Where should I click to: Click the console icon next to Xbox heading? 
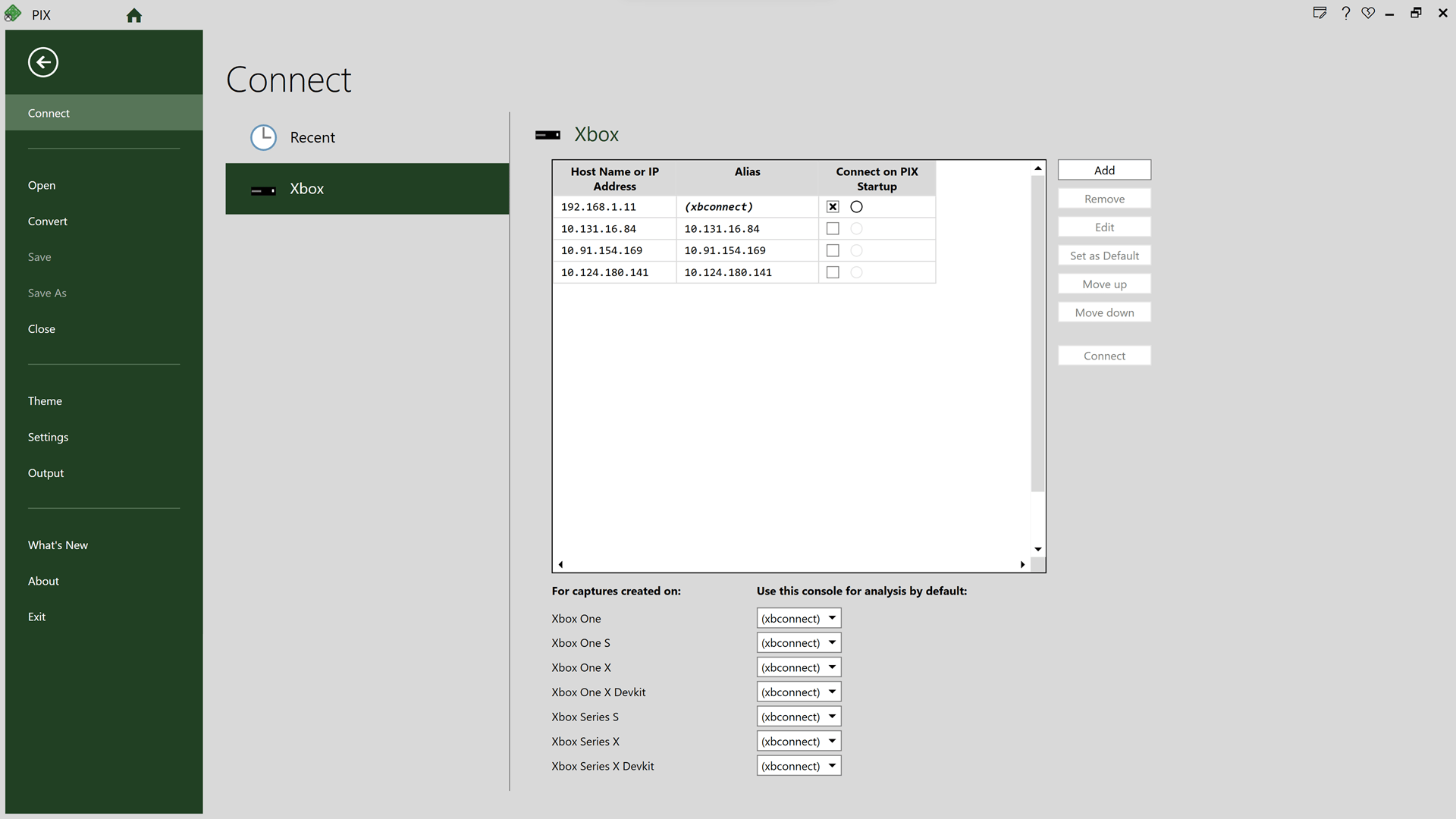(548, 135)
